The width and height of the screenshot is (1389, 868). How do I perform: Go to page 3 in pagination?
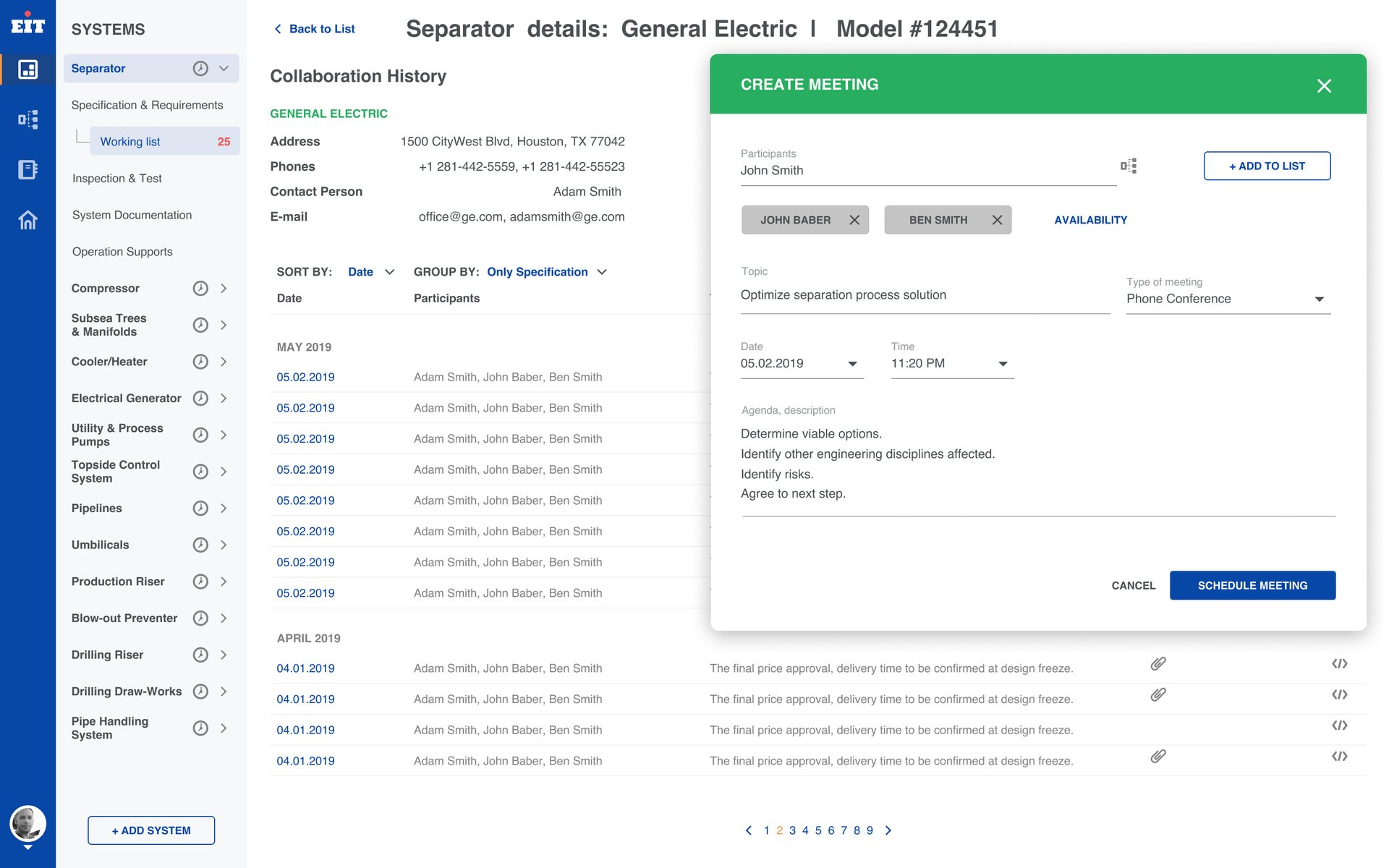coord(792,830)
